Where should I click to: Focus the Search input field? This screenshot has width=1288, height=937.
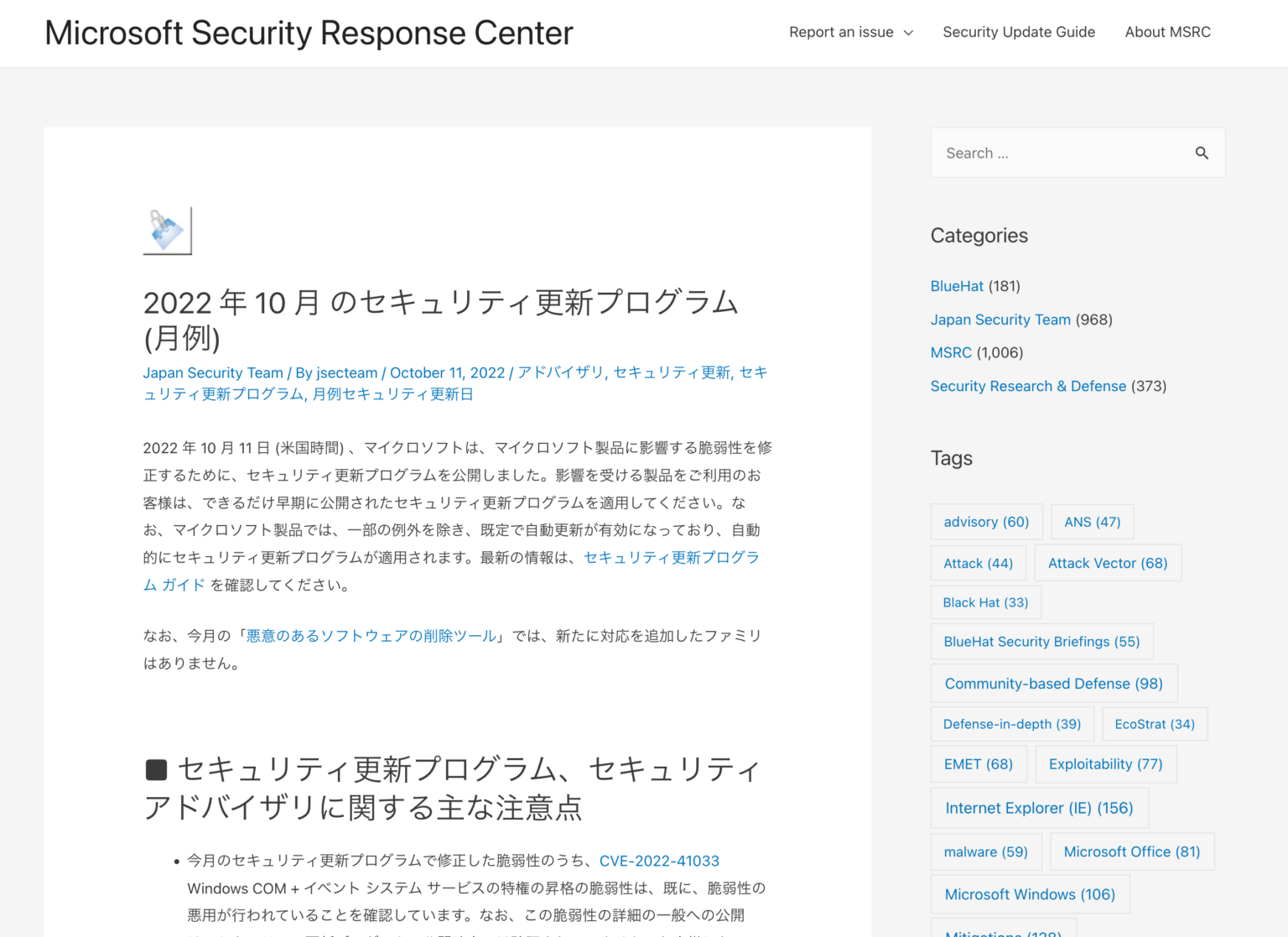1061,153
